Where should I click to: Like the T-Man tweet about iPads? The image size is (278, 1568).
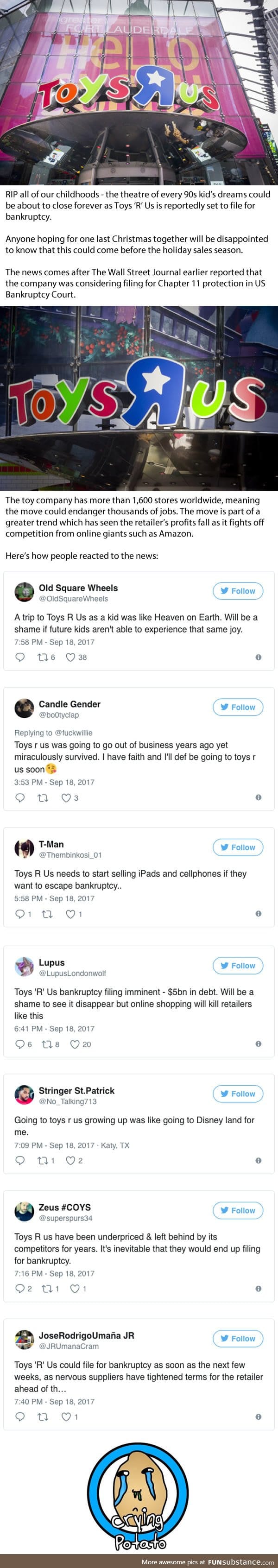click(x=70, y=914)
